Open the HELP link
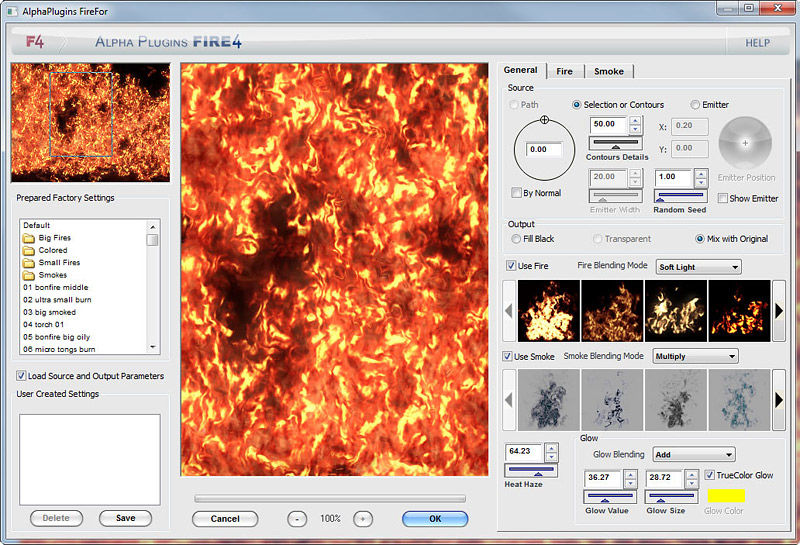The width and height of the screenshot is (800, 545). click(x=758, y=43)
